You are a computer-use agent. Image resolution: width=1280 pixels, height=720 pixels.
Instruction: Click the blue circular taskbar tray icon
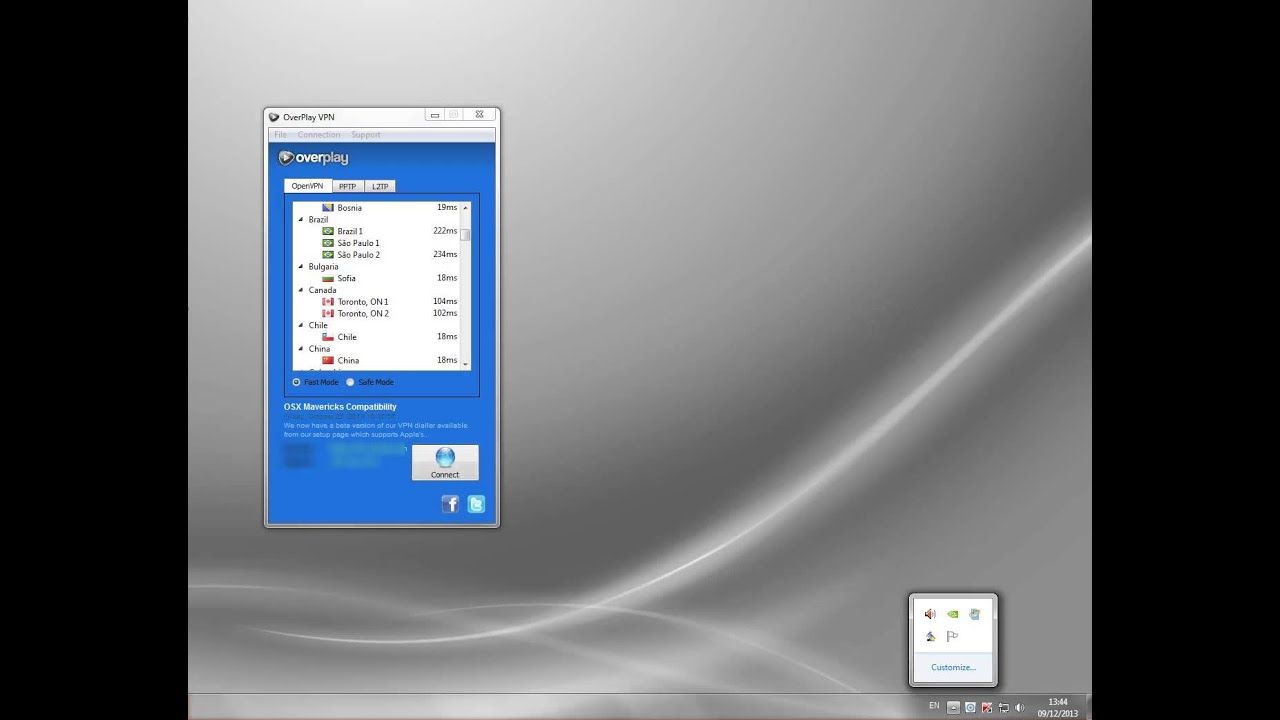tap(970, 707)
